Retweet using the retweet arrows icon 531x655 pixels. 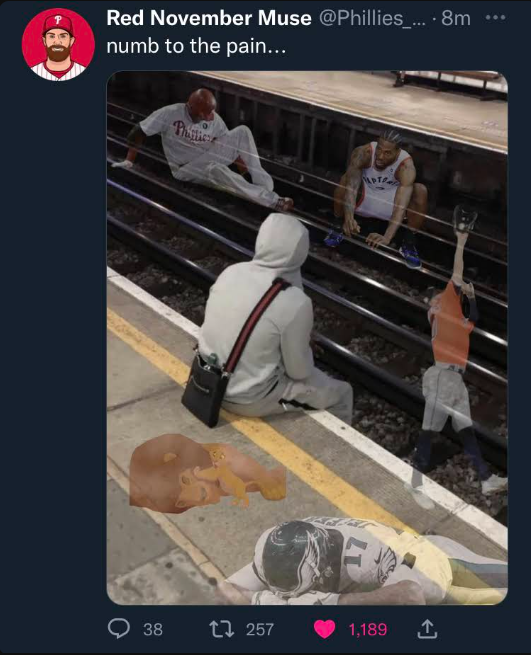click(221, 629)
